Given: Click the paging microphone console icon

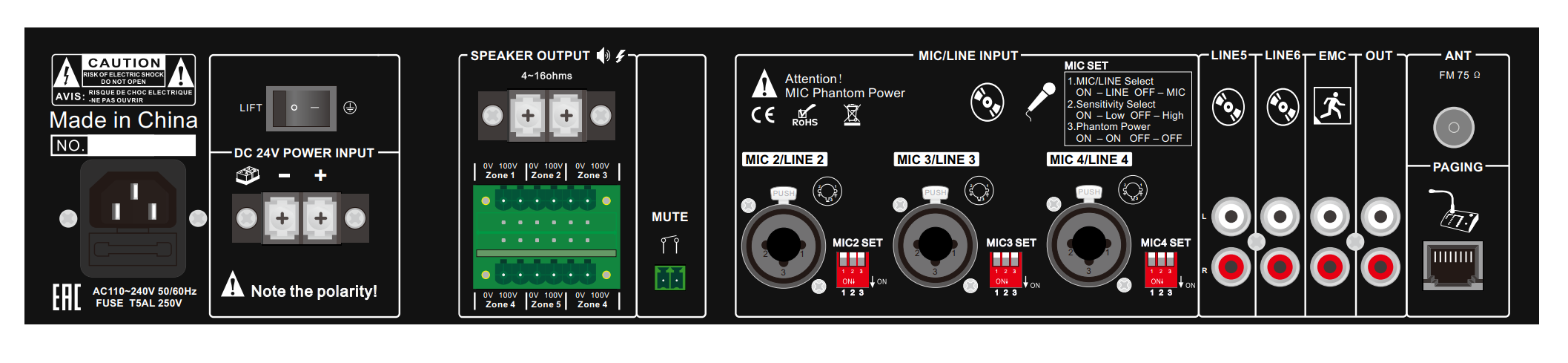Looking at the screenshot, I should tap(1454, 210).
